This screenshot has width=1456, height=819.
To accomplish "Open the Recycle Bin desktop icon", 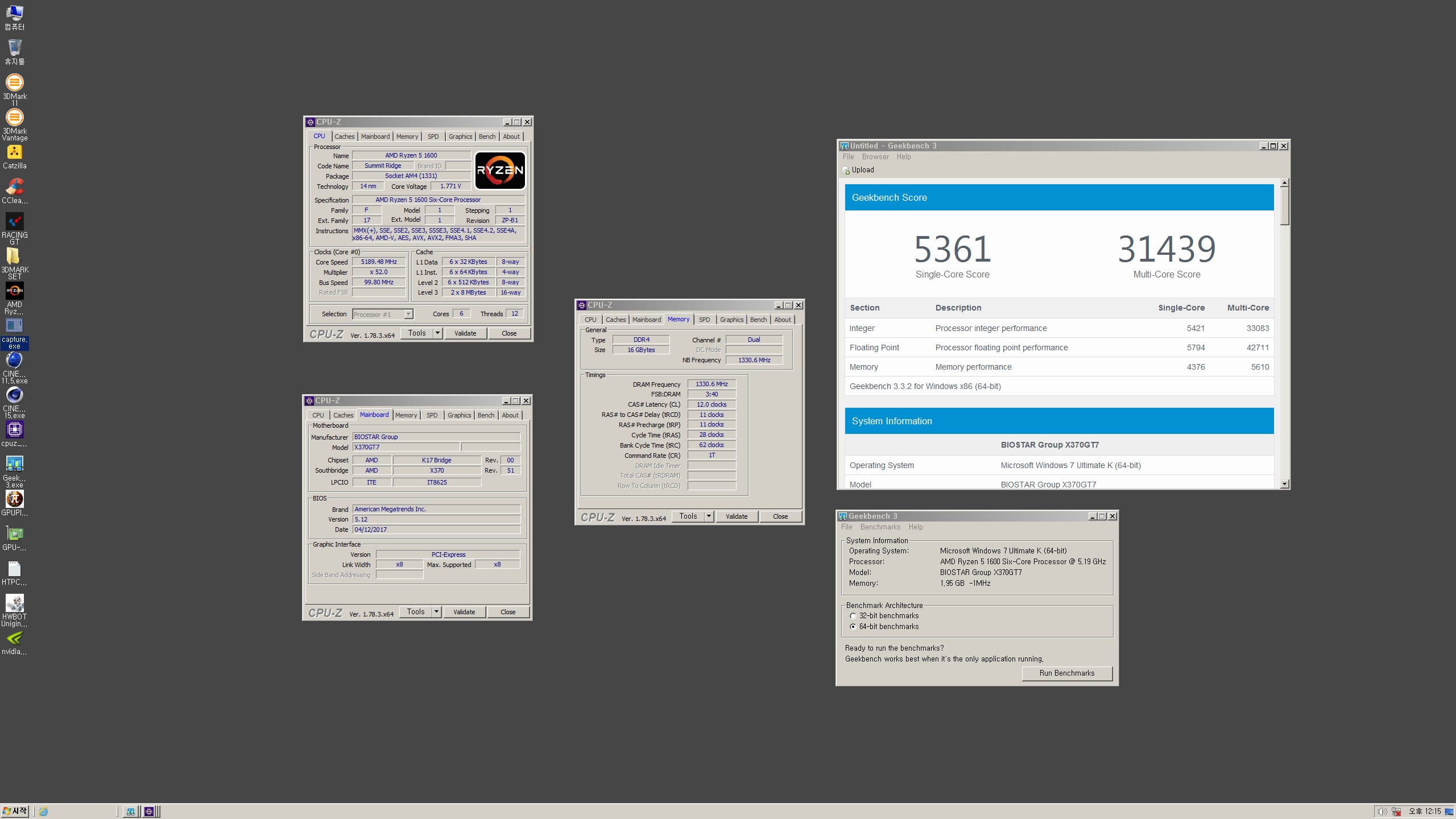I will click(x=14, y=52).
